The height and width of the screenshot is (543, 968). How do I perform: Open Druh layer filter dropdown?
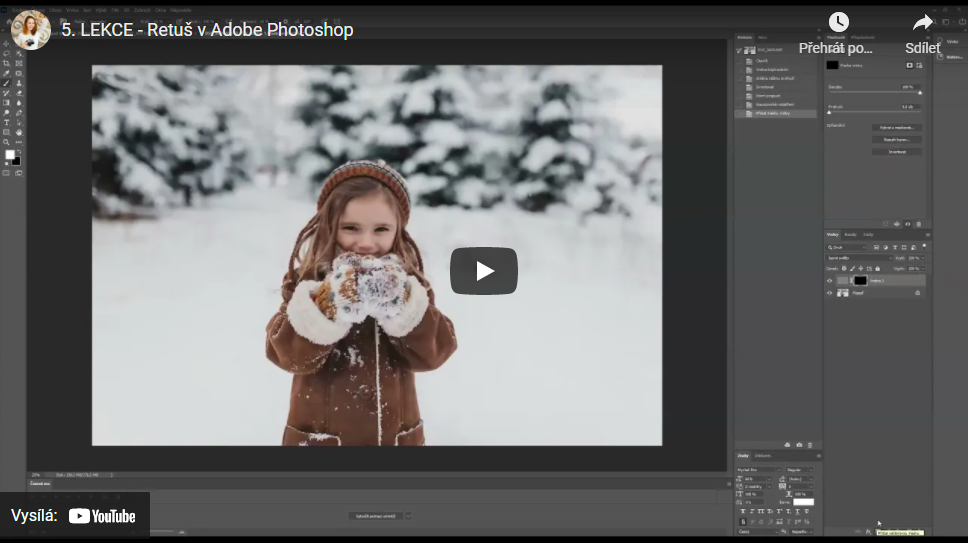pyautogui.click(x=846, y=247)
